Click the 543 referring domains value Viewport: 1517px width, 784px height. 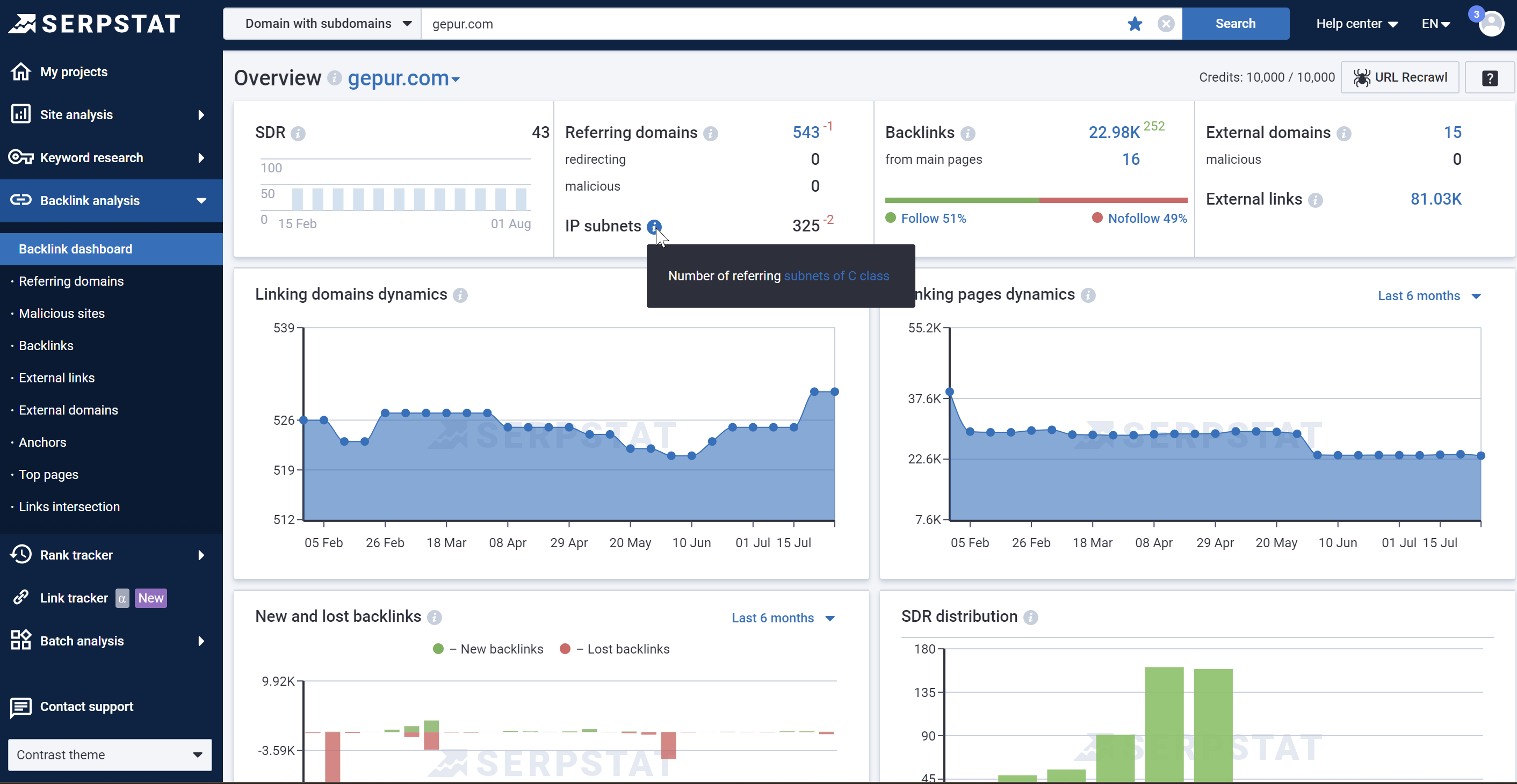click(x=806, y=133)
